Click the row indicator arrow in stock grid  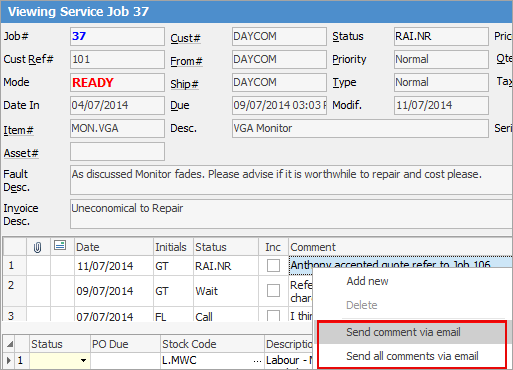tap(9, 360)
